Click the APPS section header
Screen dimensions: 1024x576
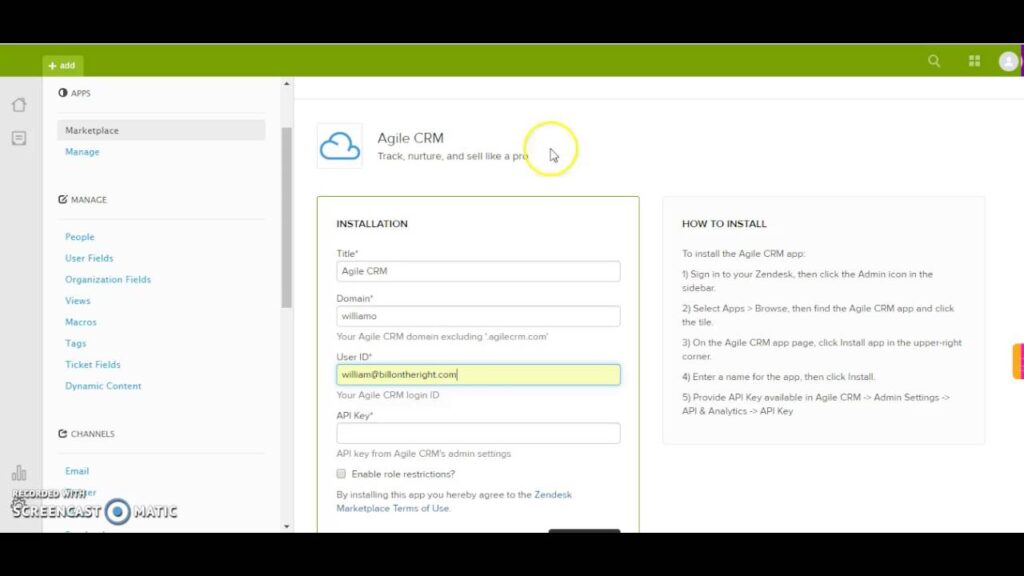point(74,93)
